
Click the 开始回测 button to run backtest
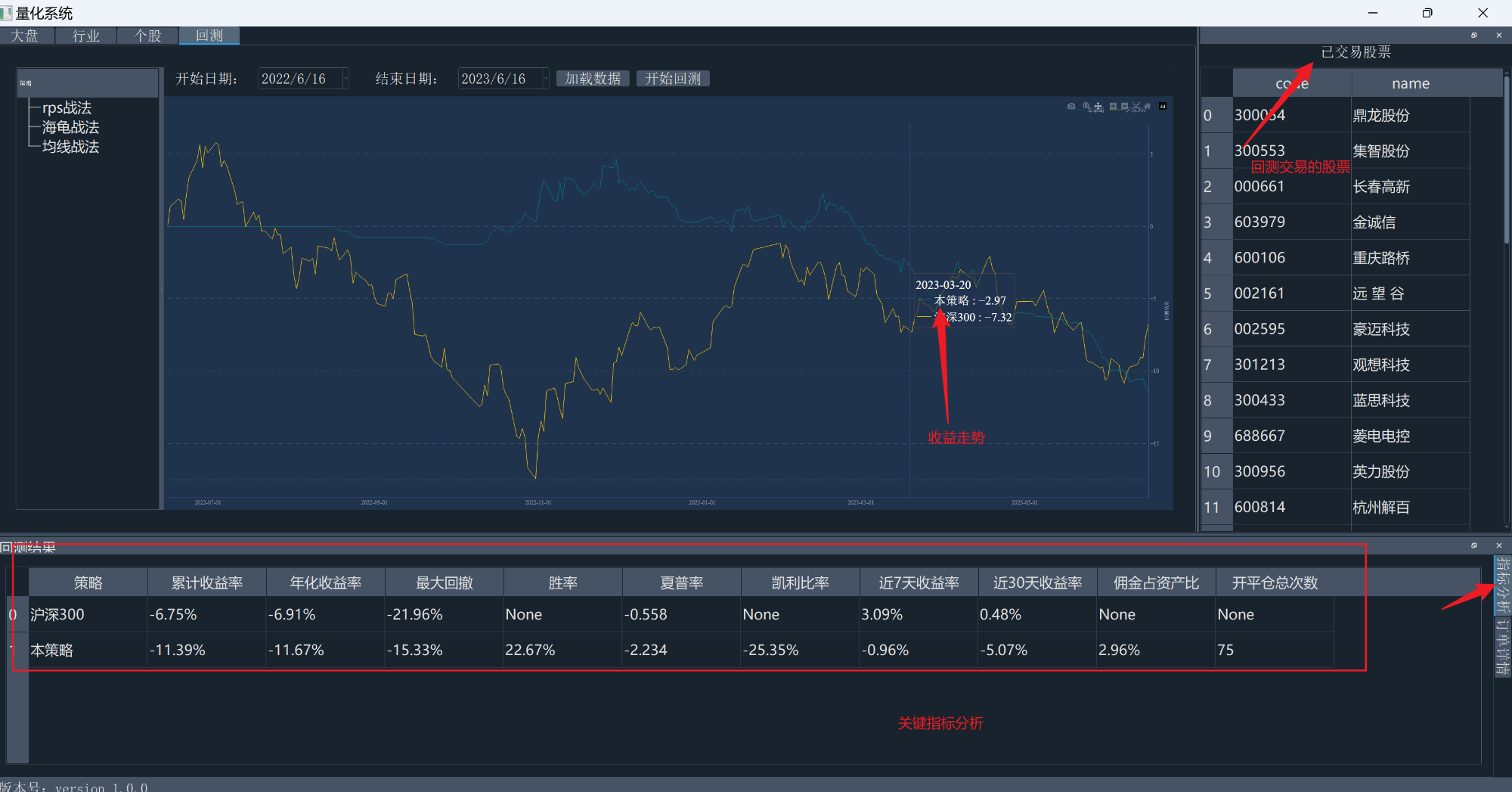click(672, 78)
